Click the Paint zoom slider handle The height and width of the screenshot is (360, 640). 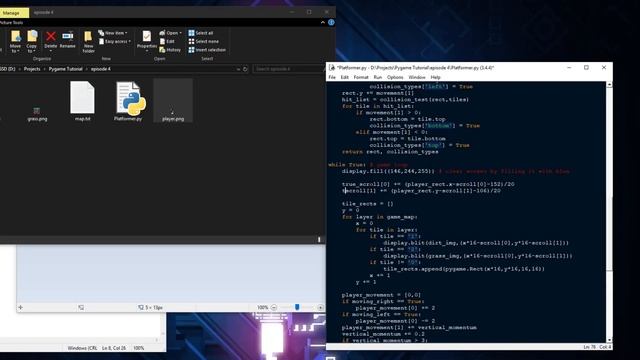(297, 307)
